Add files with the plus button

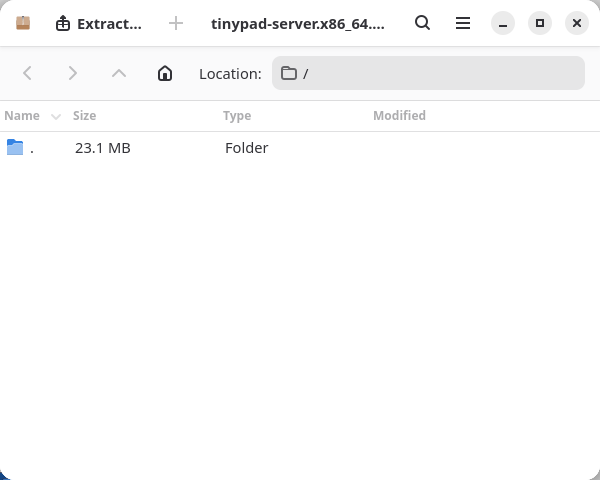coord(176,24)
